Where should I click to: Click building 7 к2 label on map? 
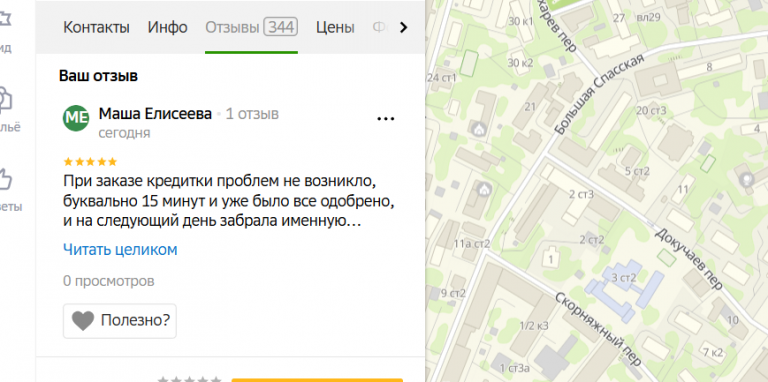[x=713, y=352]
